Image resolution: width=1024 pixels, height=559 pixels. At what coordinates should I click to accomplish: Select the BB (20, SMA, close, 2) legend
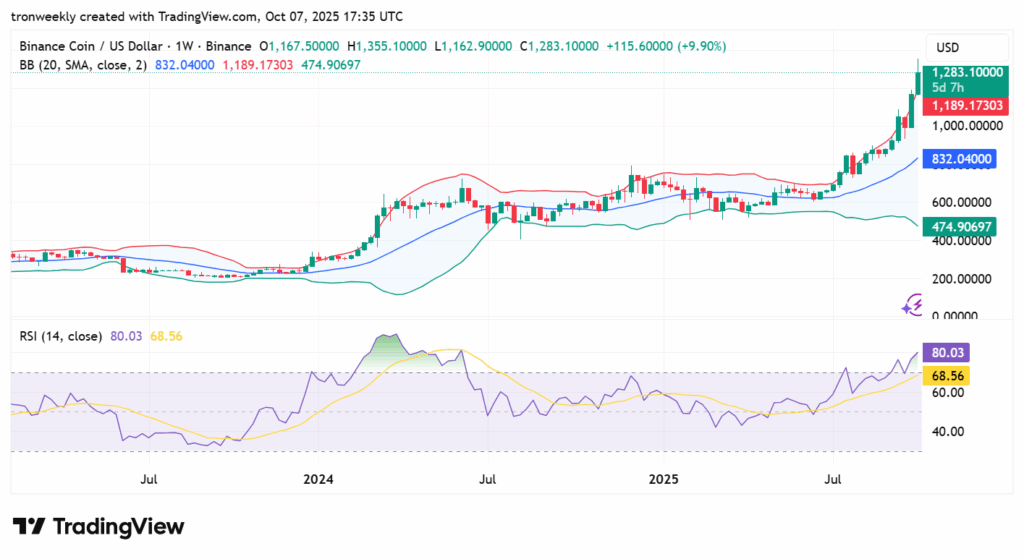[82, 65]
